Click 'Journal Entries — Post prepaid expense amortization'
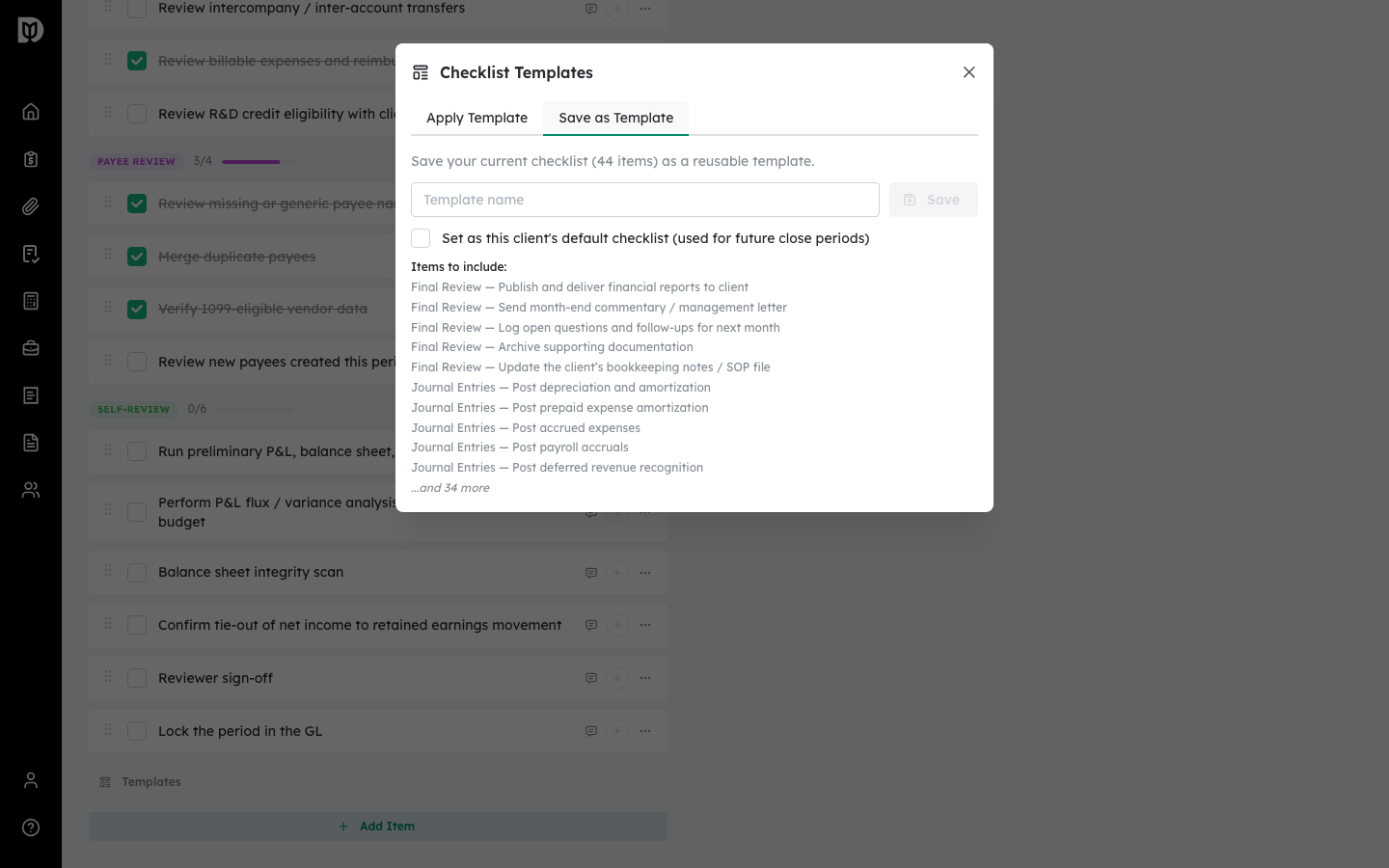This screenshot has width=1389, height=868. coord(559,408)
